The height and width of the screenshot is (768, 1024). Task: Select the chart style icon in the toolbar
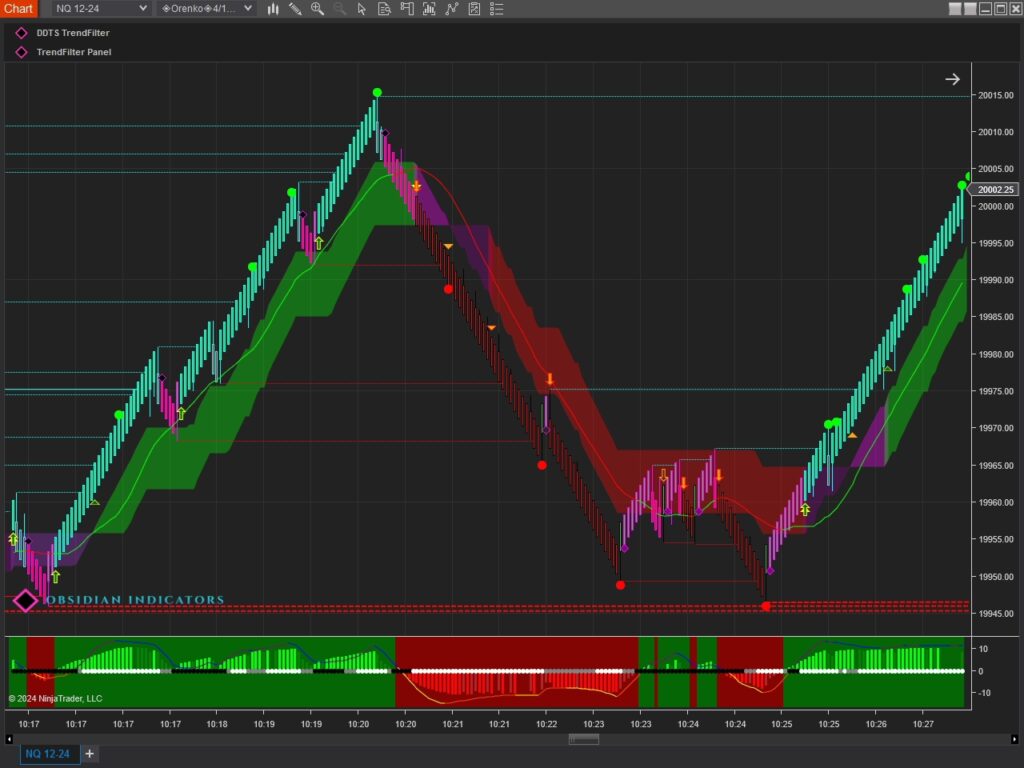coord(273,9)
